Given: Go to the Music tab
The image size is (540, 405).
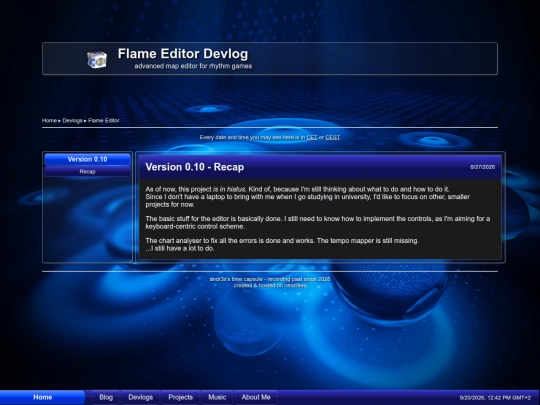Looking at the screenshot, I should tap(217, 397).
